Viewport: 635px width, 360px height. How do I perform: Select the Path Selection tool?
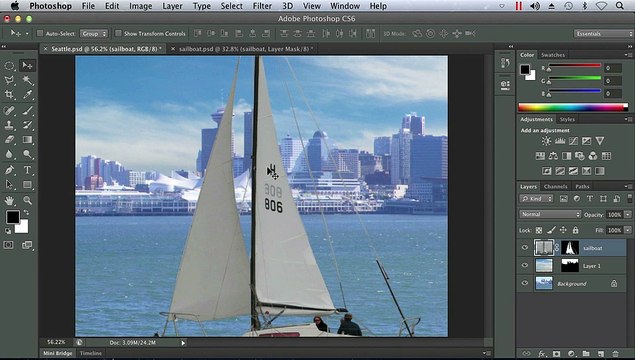pos(9,185)
